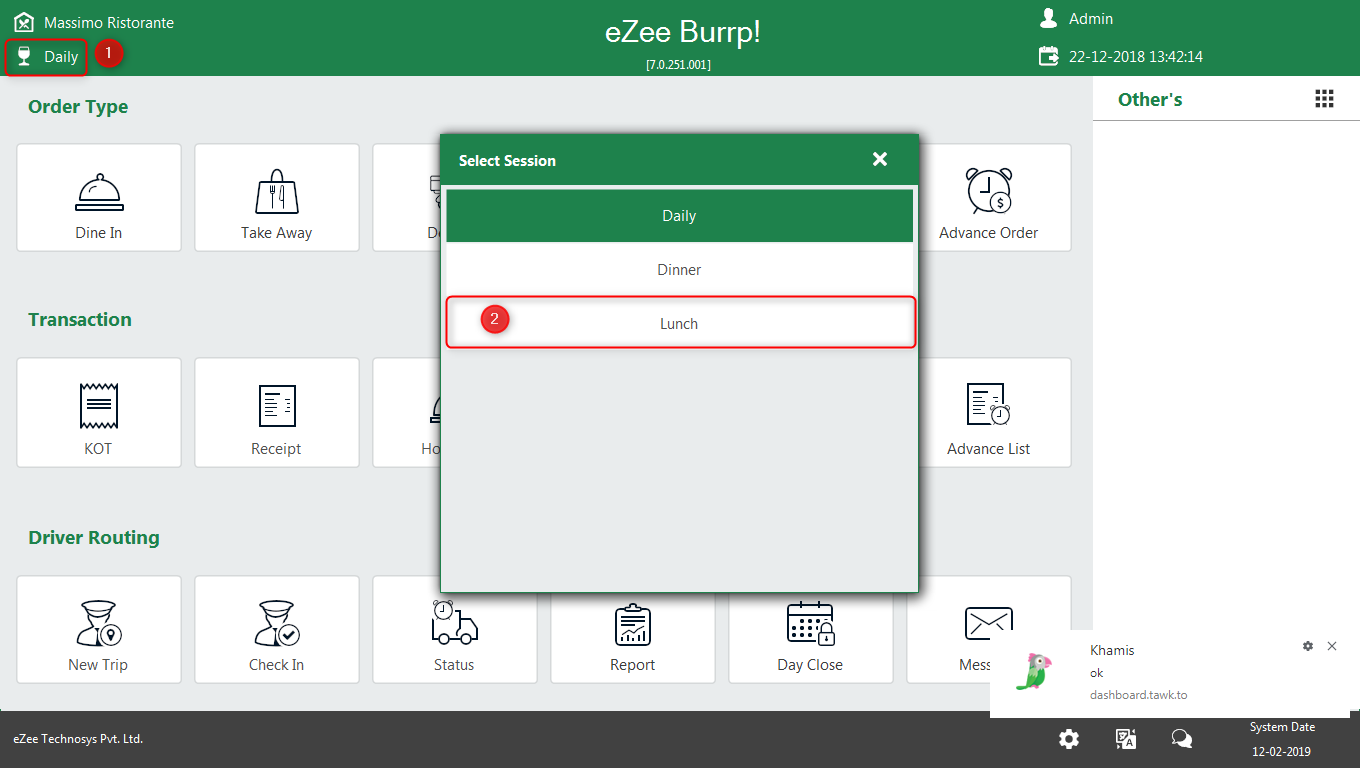Open the Take Away order type

tap(277, 197)
